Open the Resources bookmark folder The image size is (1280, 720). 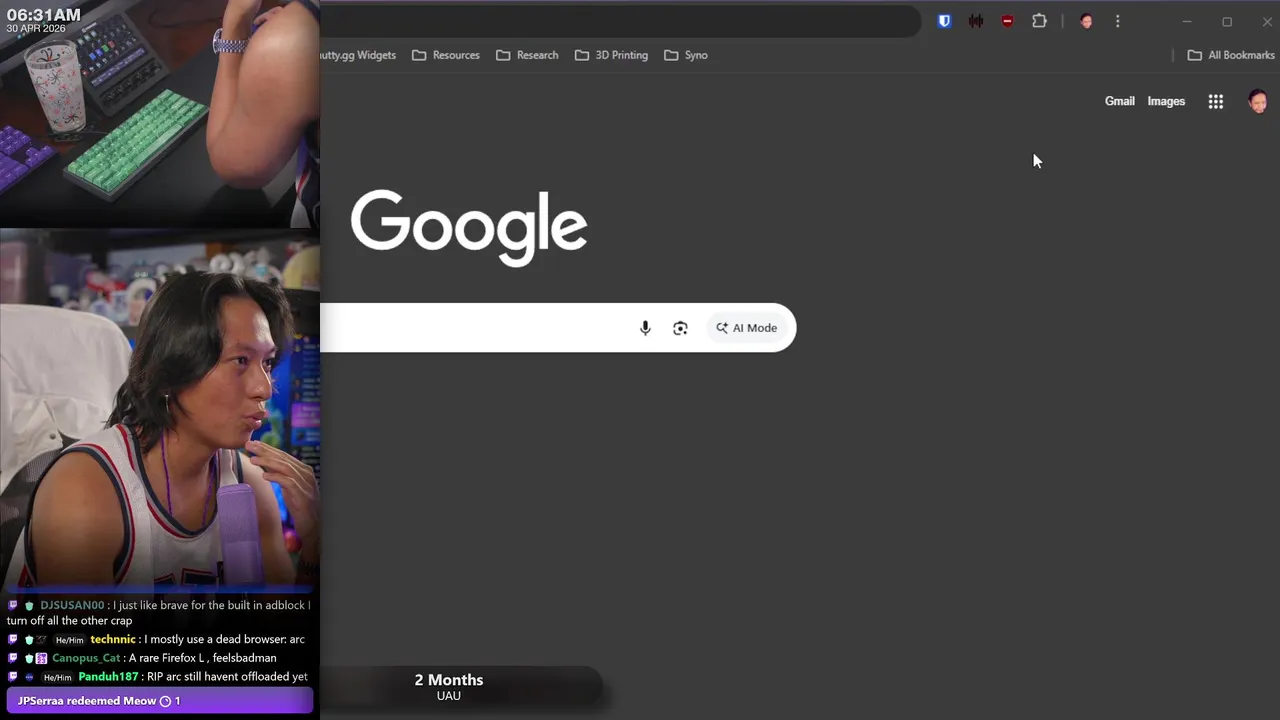tap(446, 55)
